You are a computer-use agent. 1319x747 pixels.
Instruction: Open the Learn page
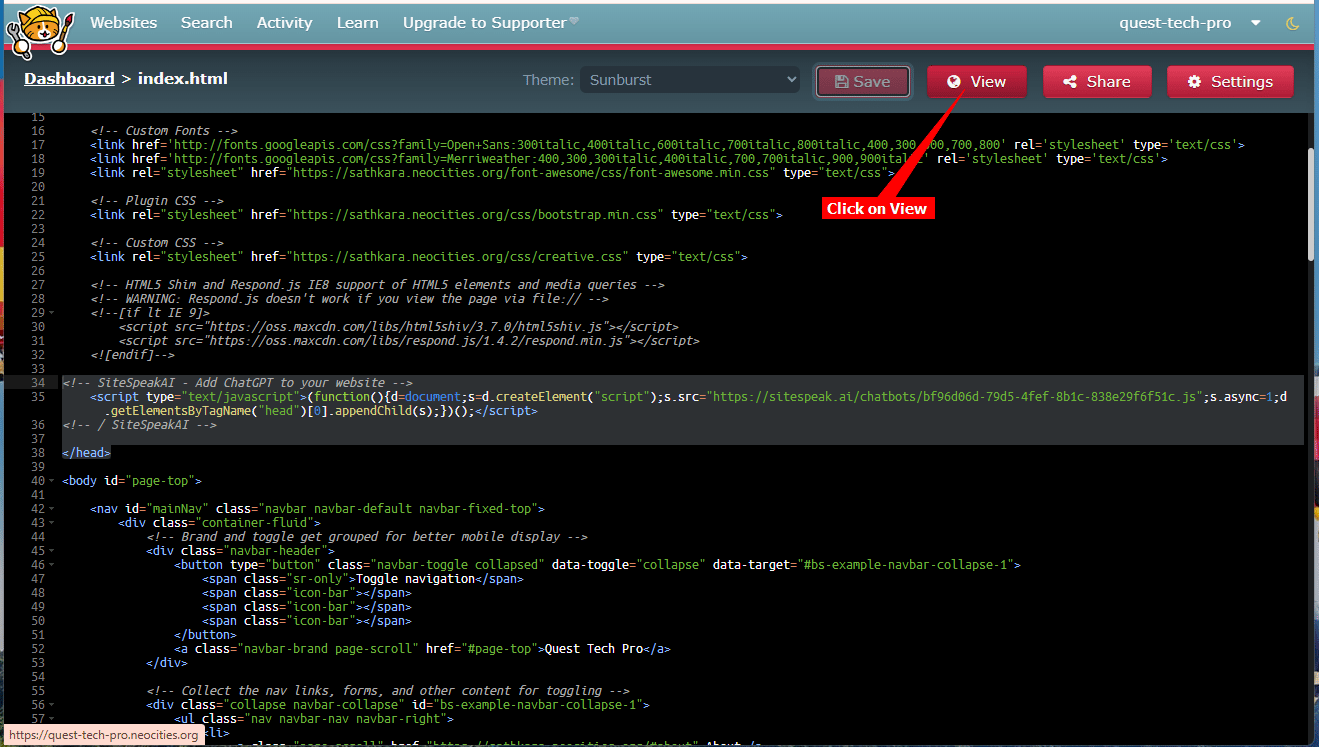click(x=357, y=22)
